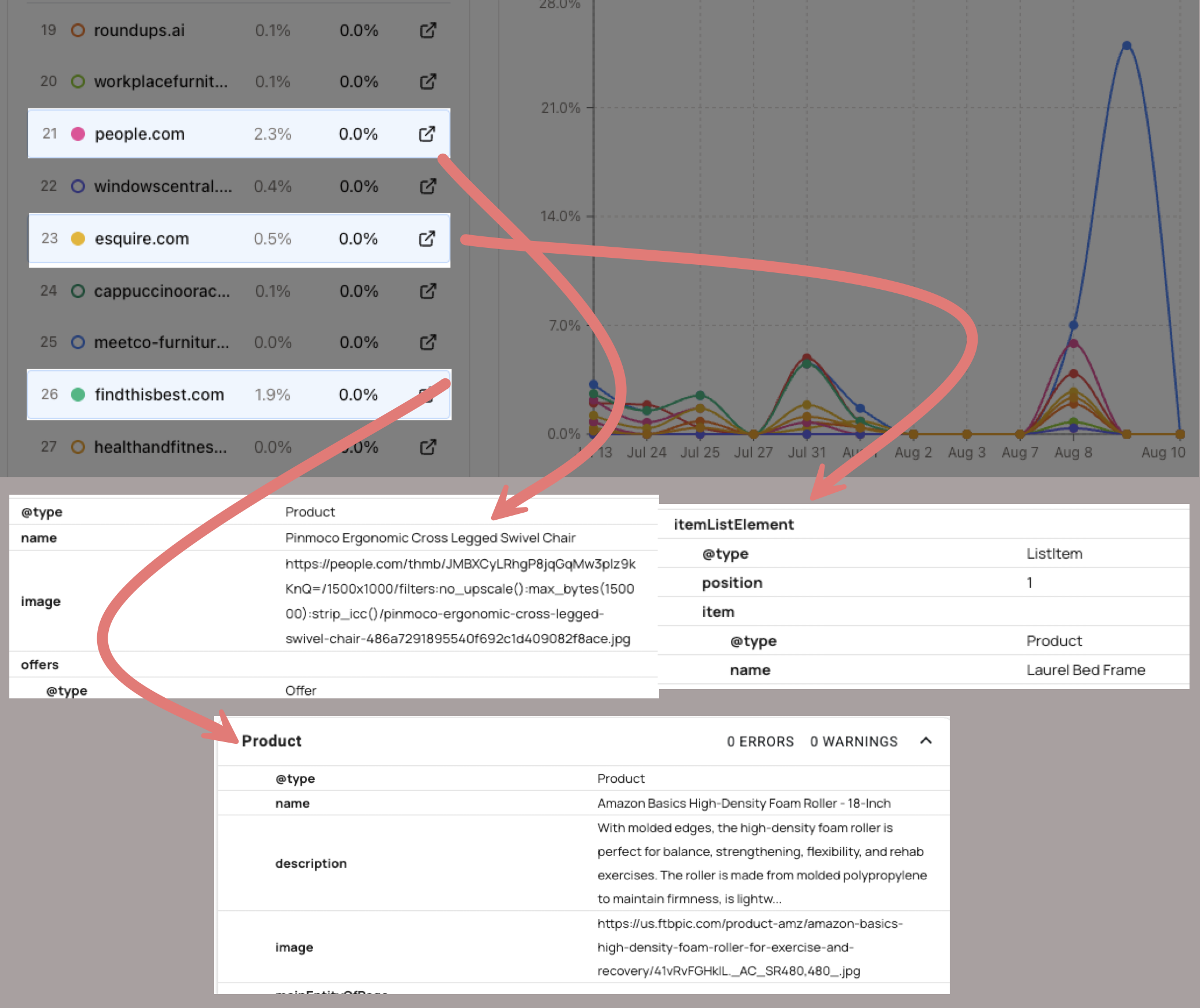Screen dimensions: 1200x1008
Task: Open windowscentral external link icon
Action: tap(428, 186)
